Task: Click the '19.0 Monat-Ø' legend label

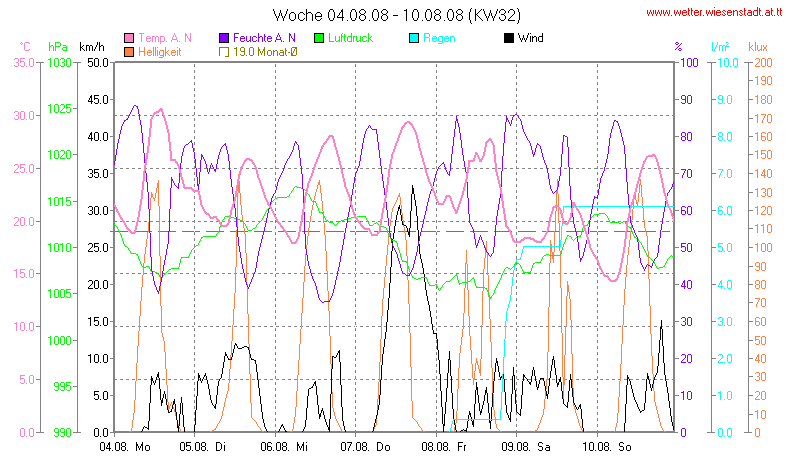Action: click(x=265, y=52)
